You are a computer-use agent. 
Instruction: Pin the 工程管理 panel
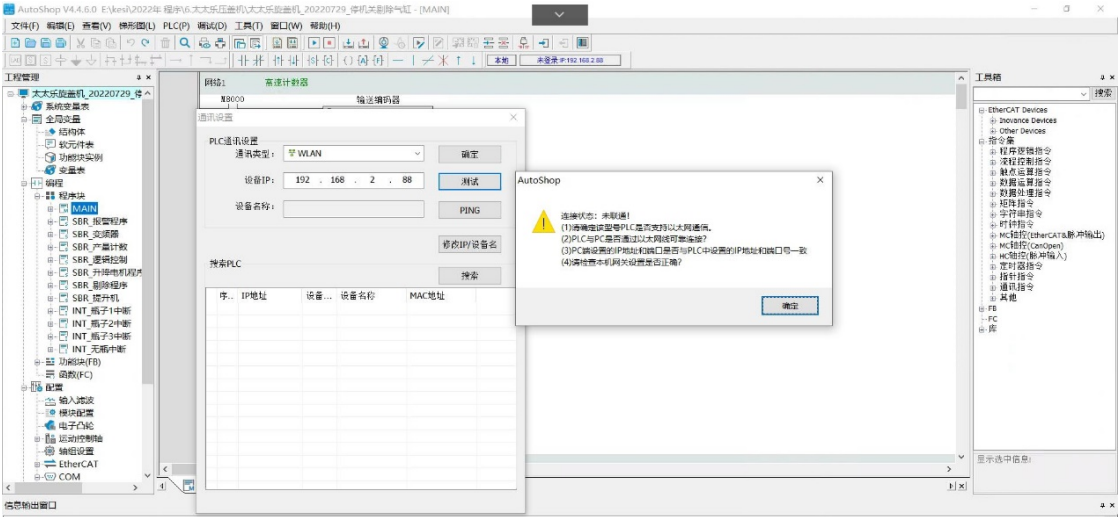click(138, 77)
